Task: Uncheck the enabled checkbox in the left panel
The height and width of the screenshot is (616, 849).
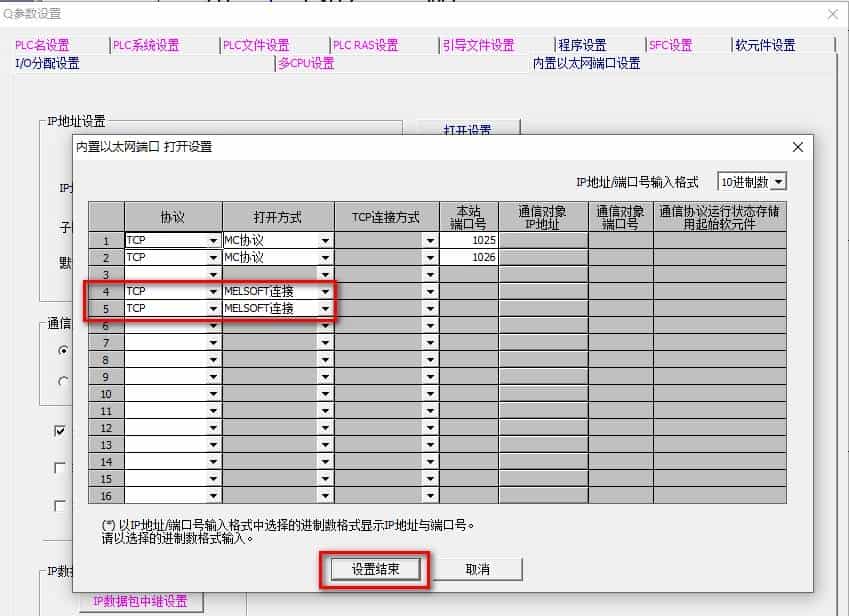Action: tap(58, 430)
